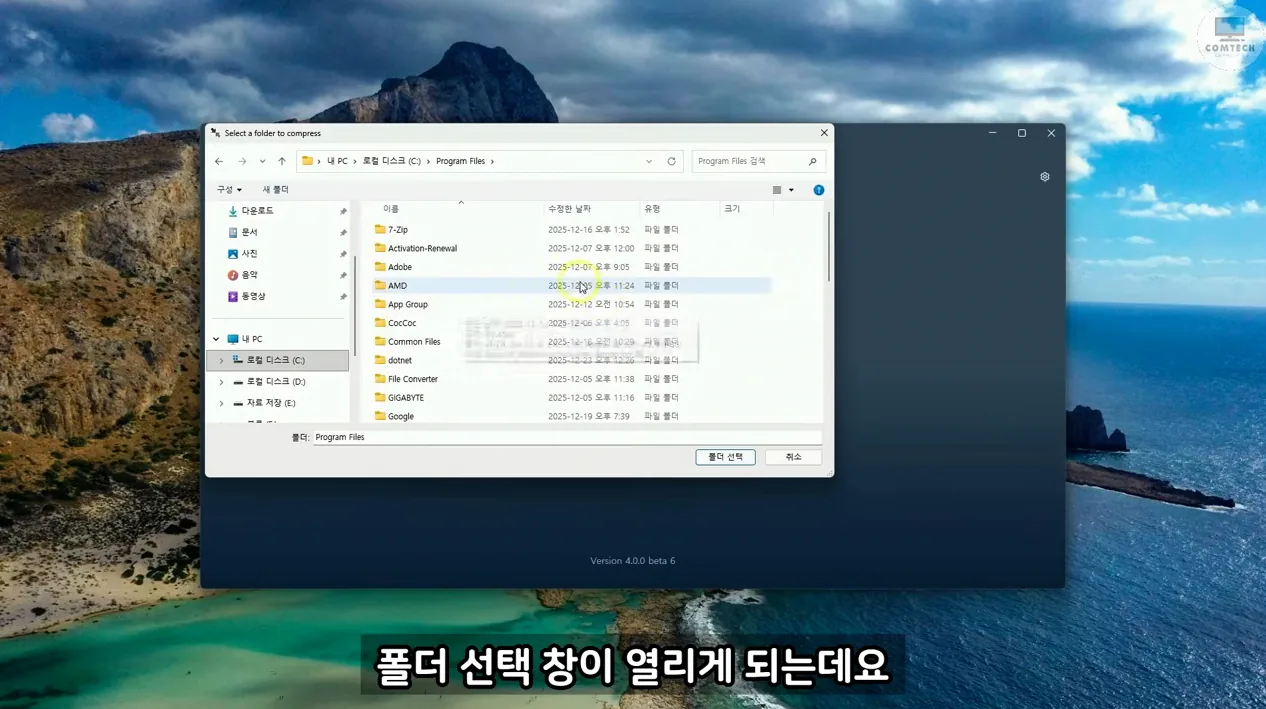Screen dimensions: 1266x709
Task: Click 2025-12-16 오후 1:52 date cell
Action: pos(589,230)
